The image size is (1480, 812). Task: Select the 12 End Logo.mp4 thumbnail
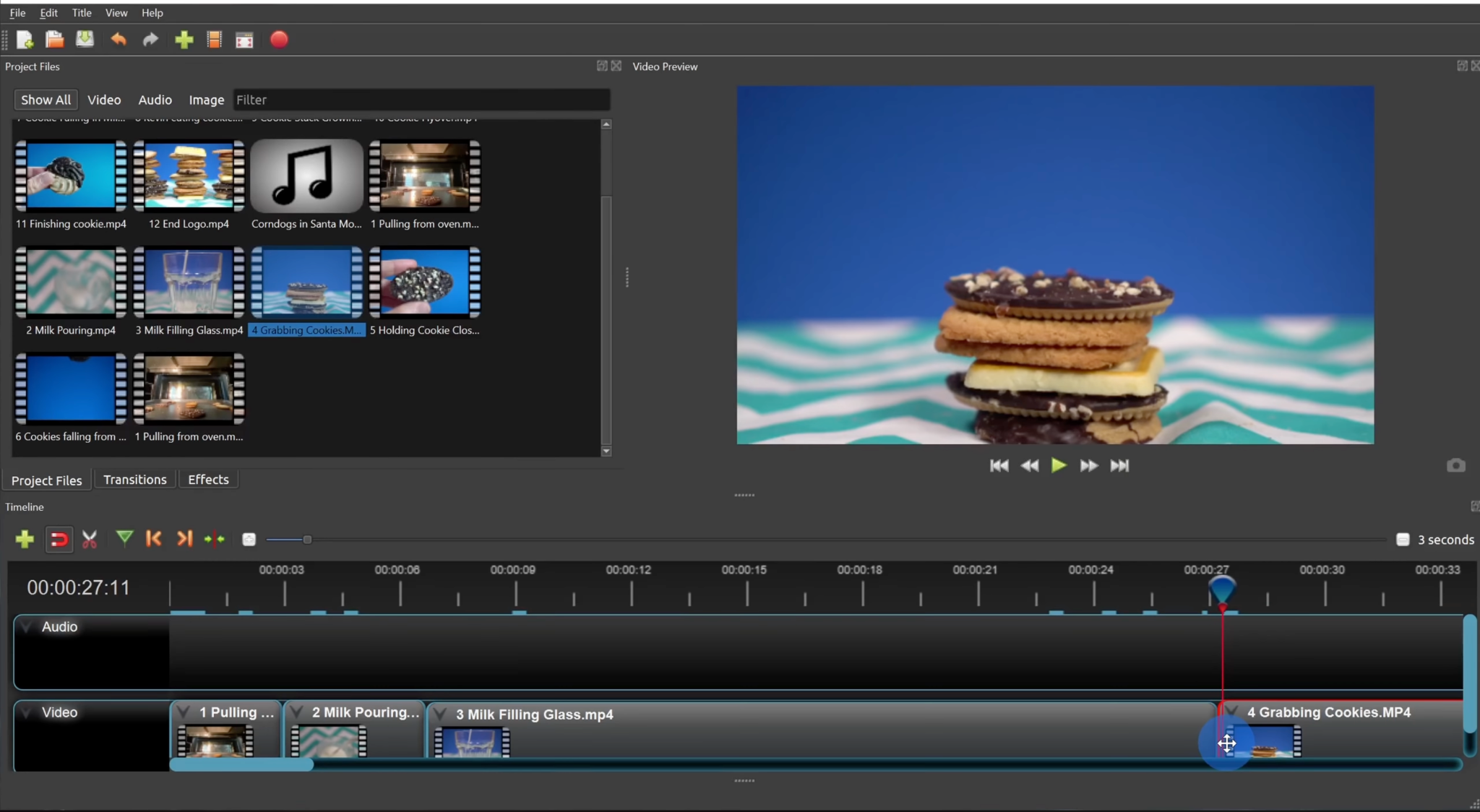coord(189,176)
